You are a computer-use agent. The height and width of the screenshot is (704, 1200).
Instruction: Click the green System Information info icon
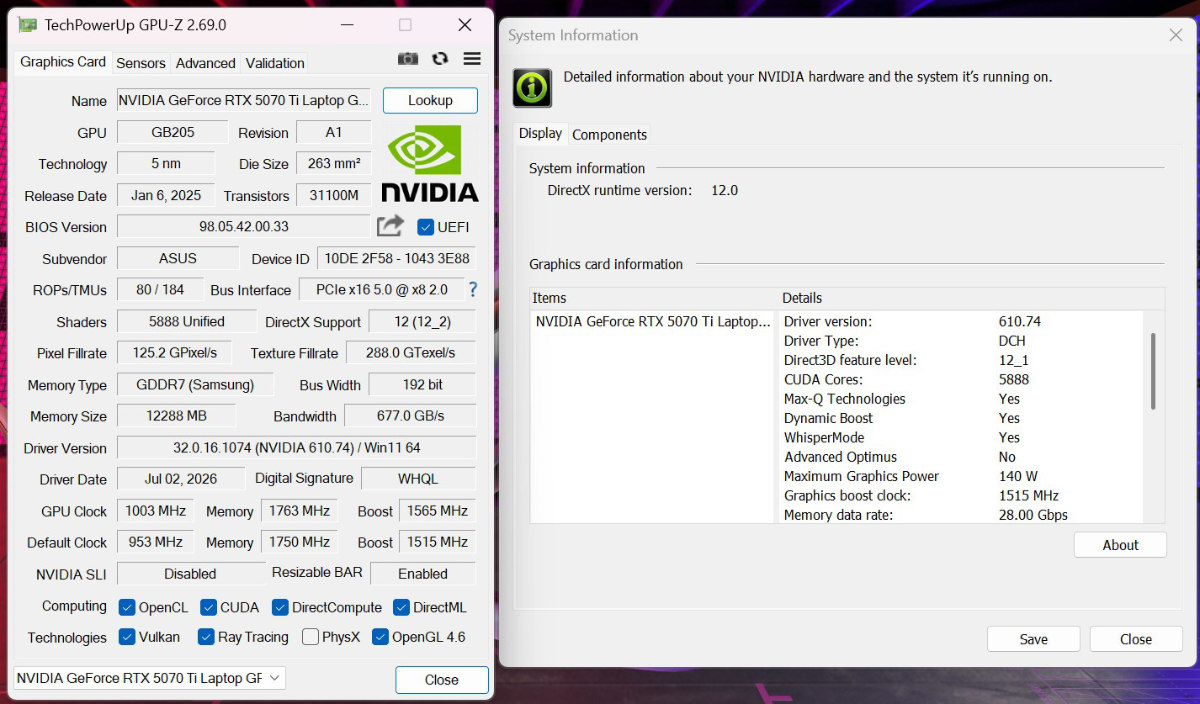pos(532,88)
